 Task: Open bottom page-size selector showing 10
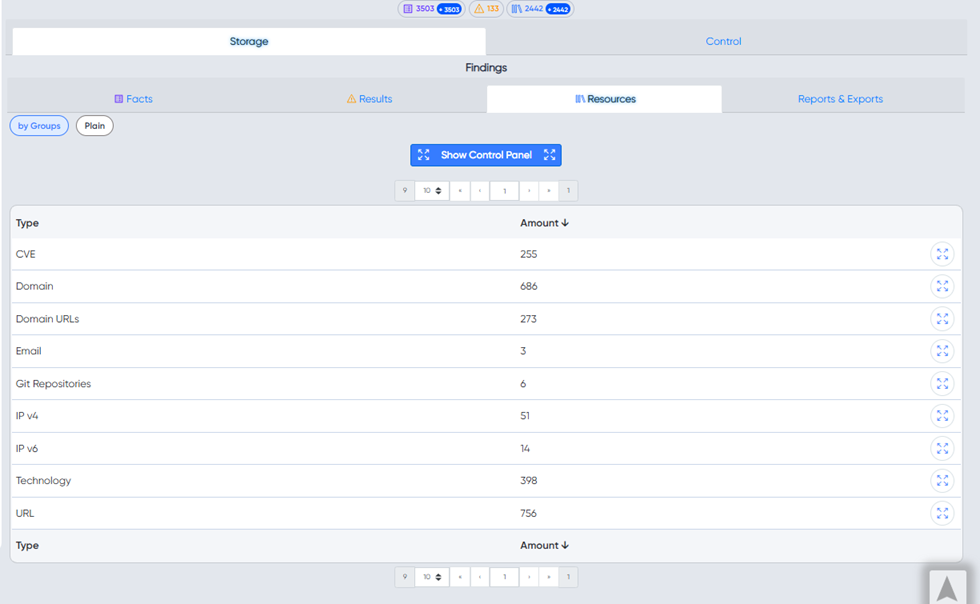click(432, 577)
